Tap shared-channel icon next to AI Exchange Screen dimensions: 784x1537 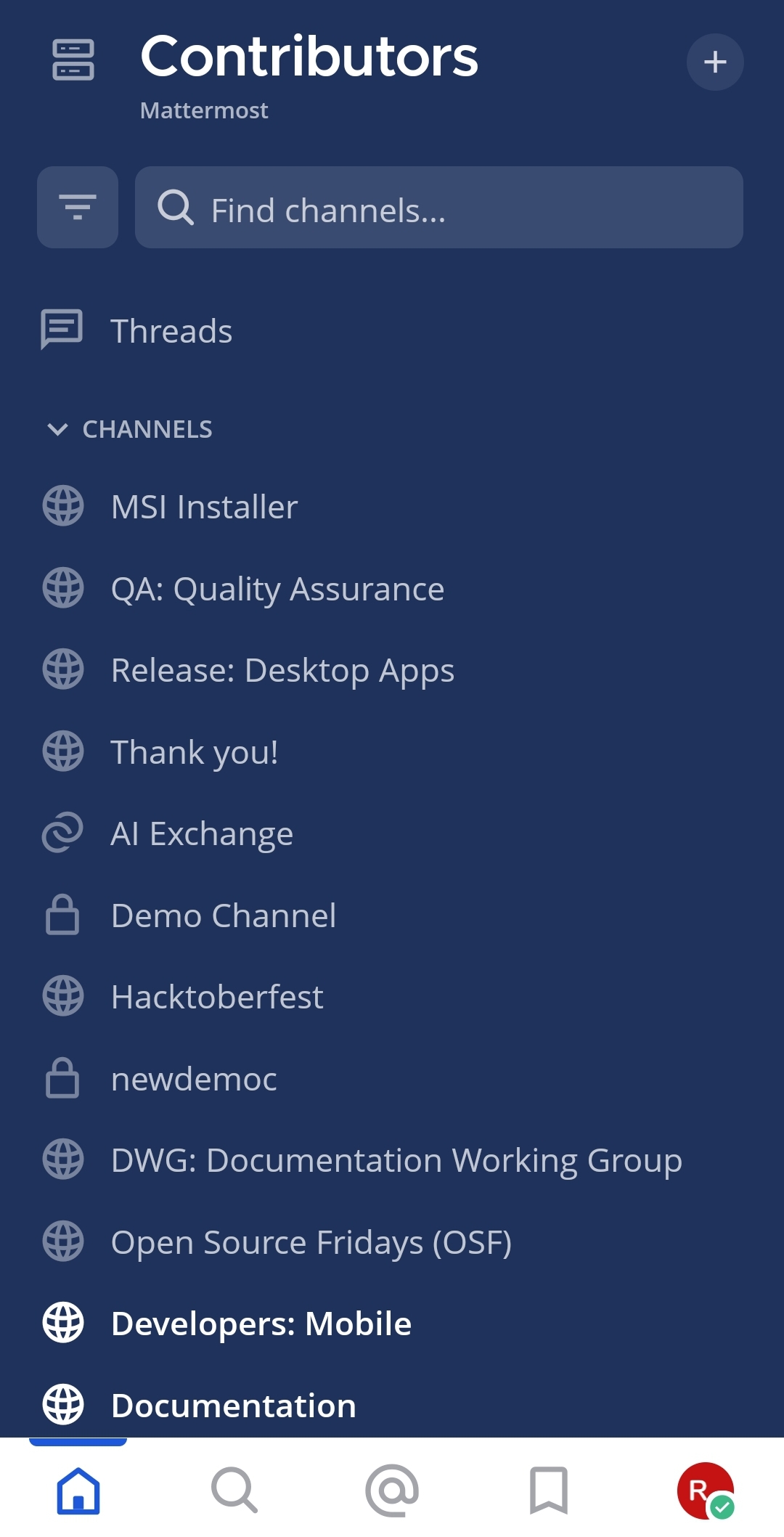(x=63, y=833)
